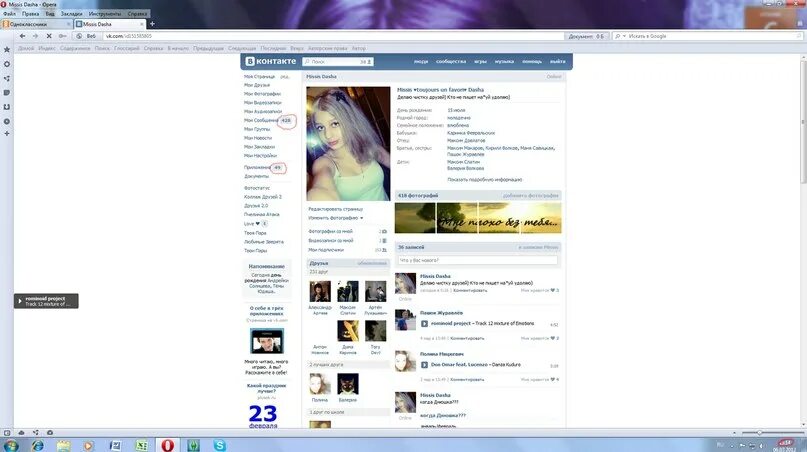The height and width of the screenshot is (452, 807).
Task: Open 'Мои Сообщения' in the left menu
Action: tap(261, 120)
